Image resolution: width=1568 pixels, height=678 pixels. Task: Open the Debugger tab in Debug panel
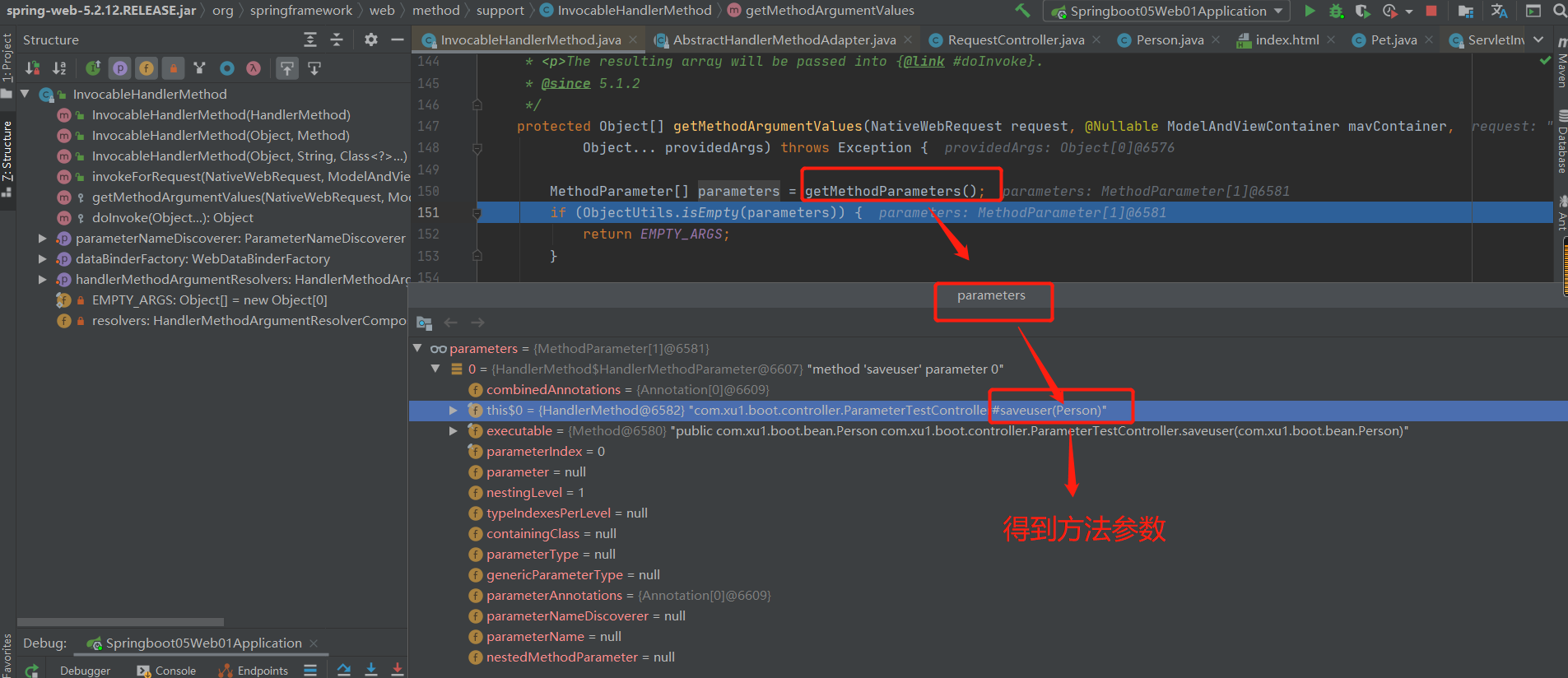pyautogui.click(x=85, y=671)
